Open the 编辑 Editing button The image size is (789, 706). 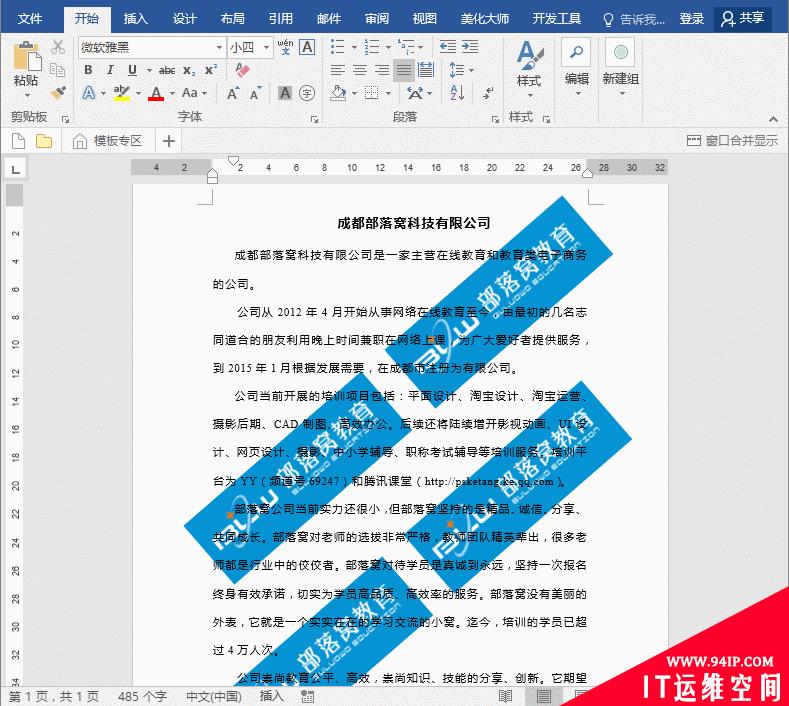[577, 68]
